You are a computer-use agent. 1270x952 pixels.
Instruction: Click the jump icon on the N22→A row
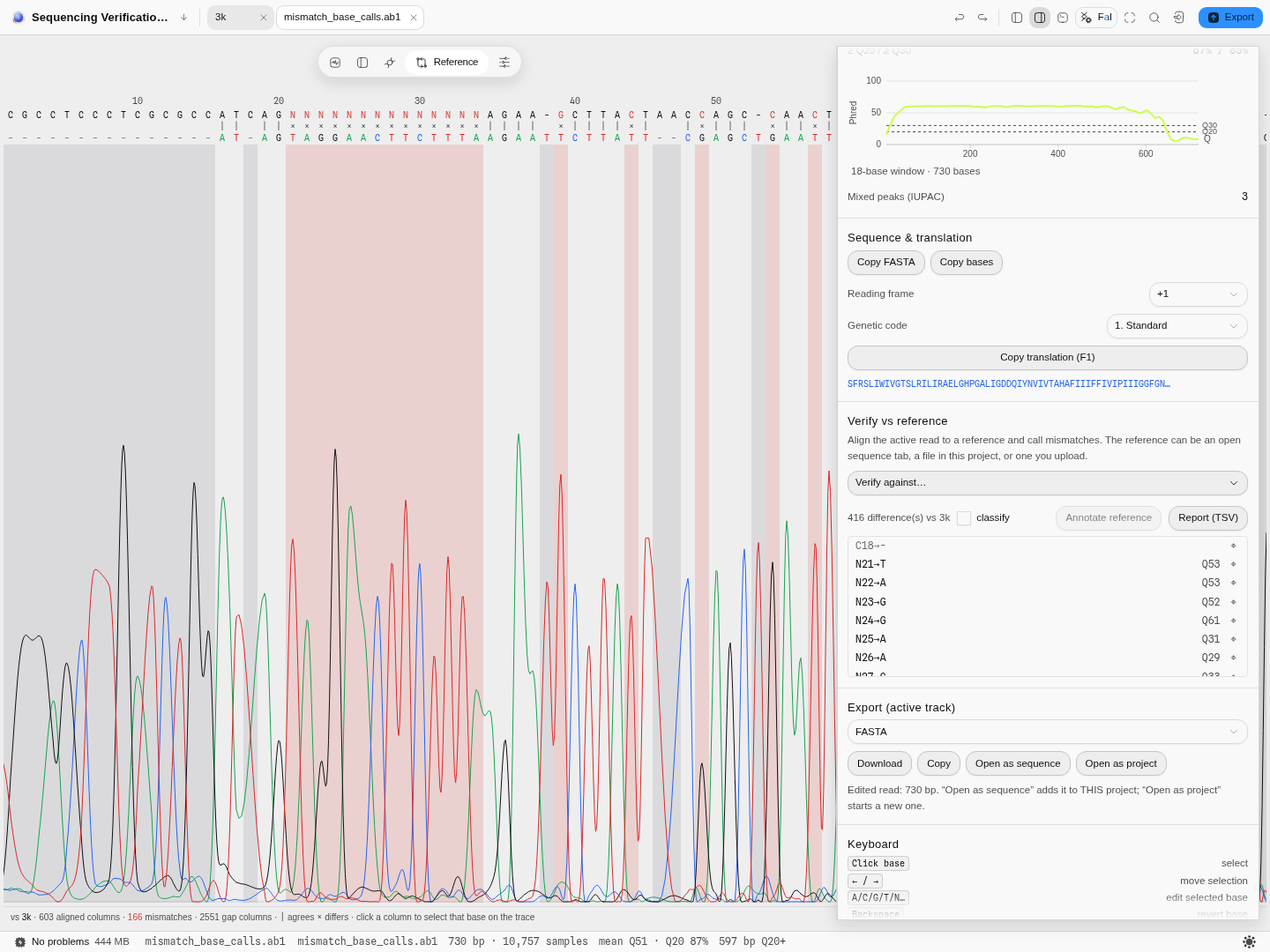point(1234,584)
